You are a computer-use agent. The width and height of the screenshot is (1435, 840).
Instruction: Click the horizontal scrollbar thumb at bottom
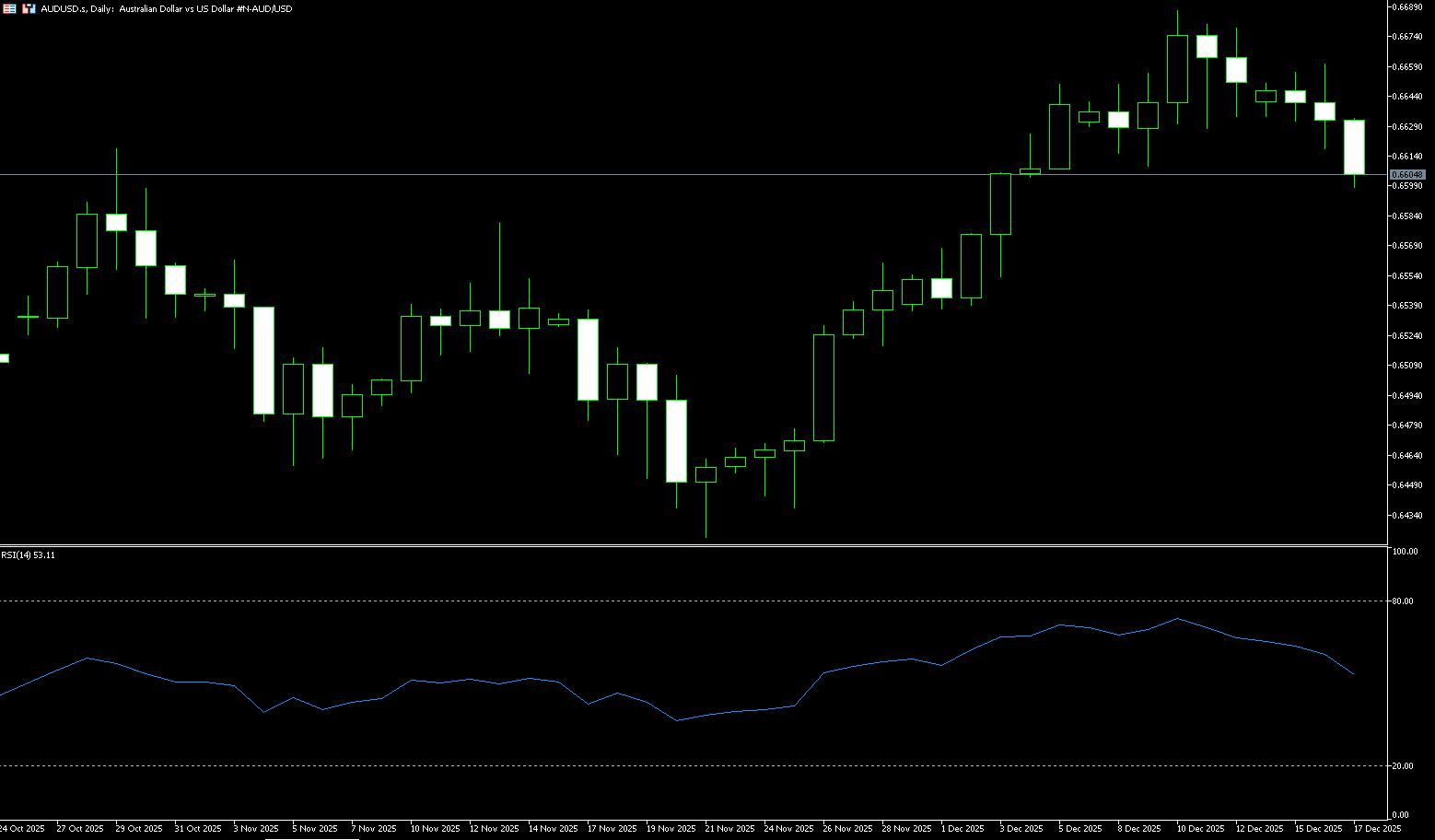311,838
